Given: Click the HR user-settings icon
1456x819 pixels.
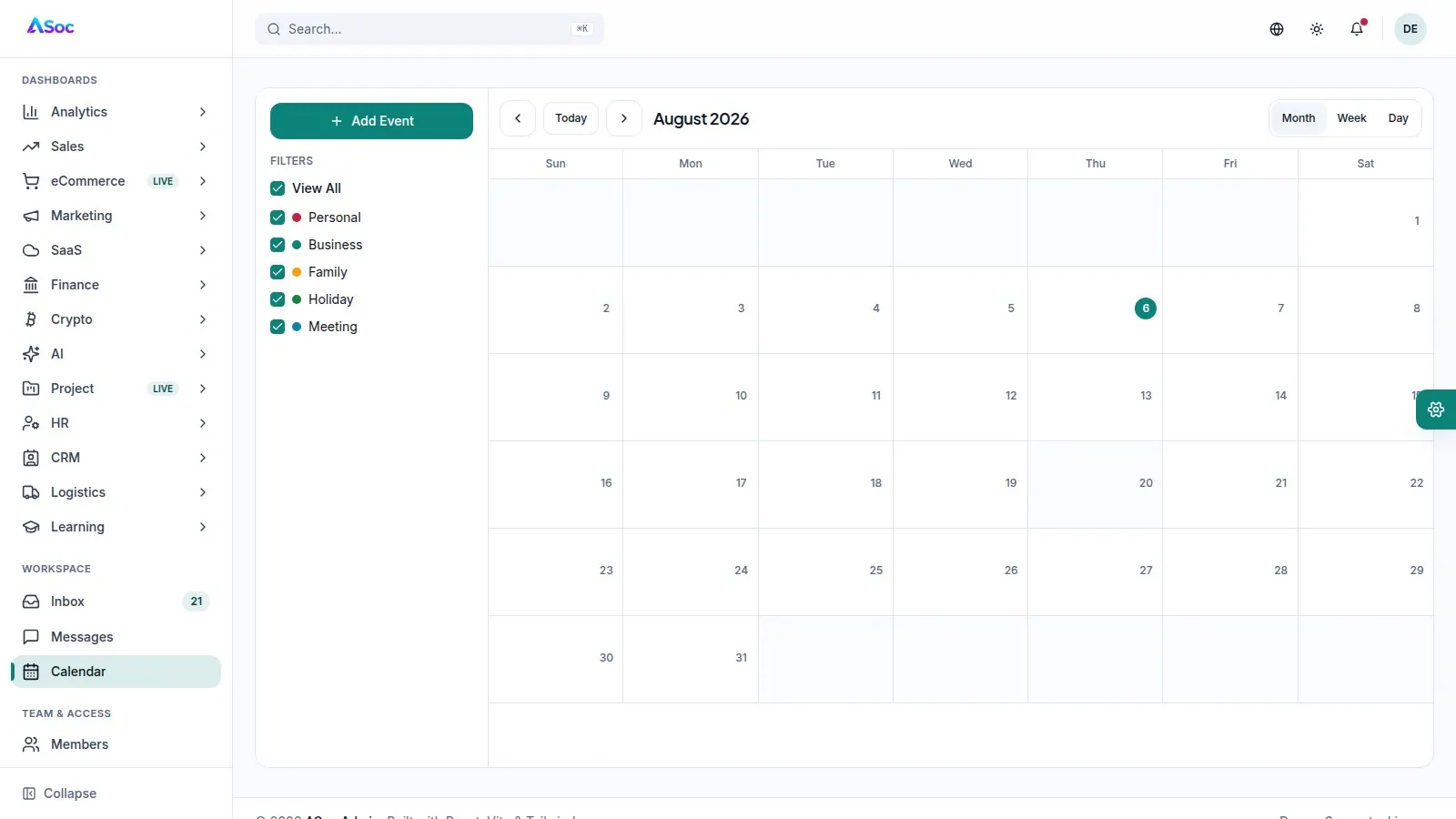Looking at the screenshot, I should 31,423.
